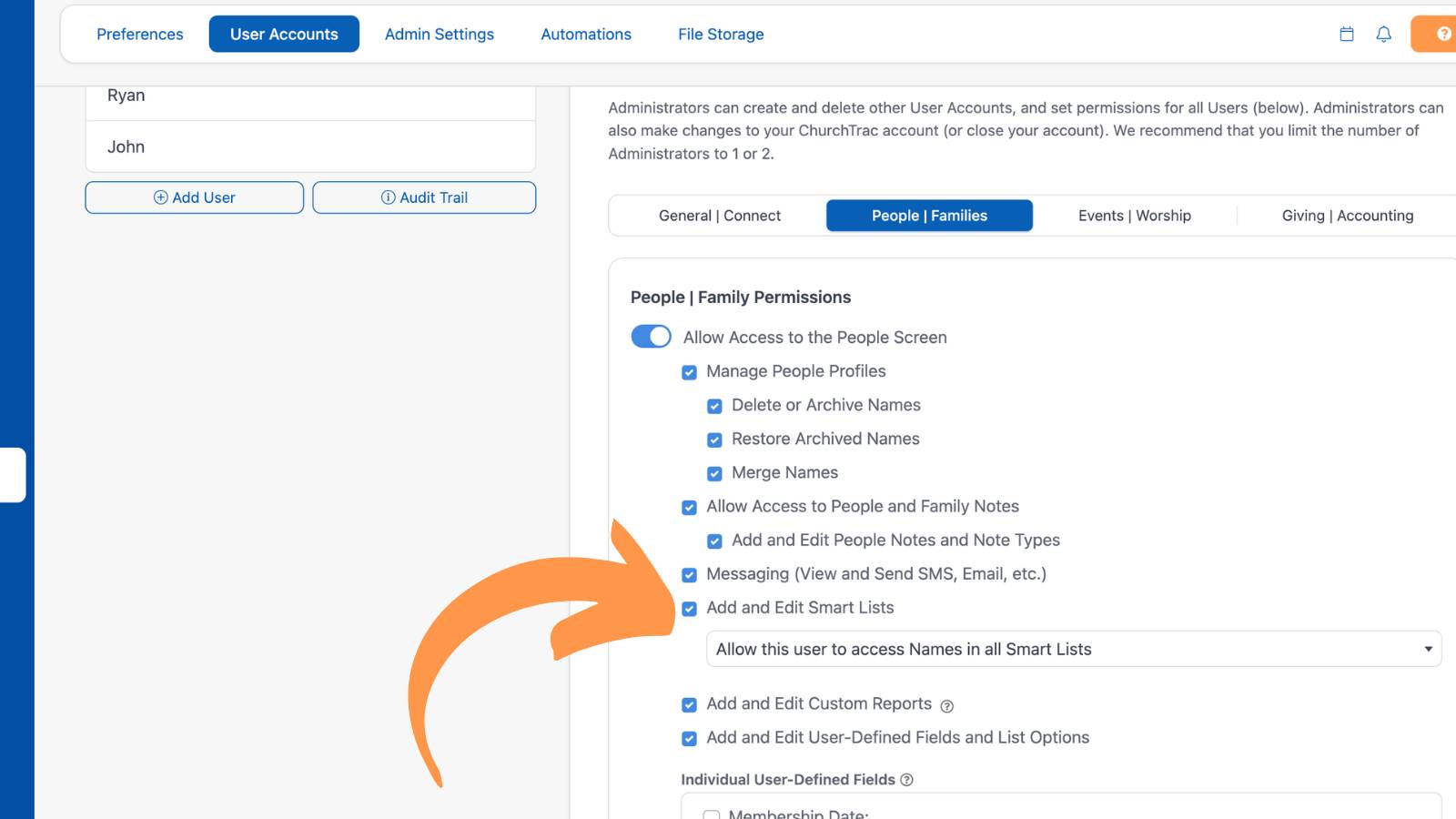Switch to General | Connect permissions tab
1456x819 pixels.
pos(720,216)
